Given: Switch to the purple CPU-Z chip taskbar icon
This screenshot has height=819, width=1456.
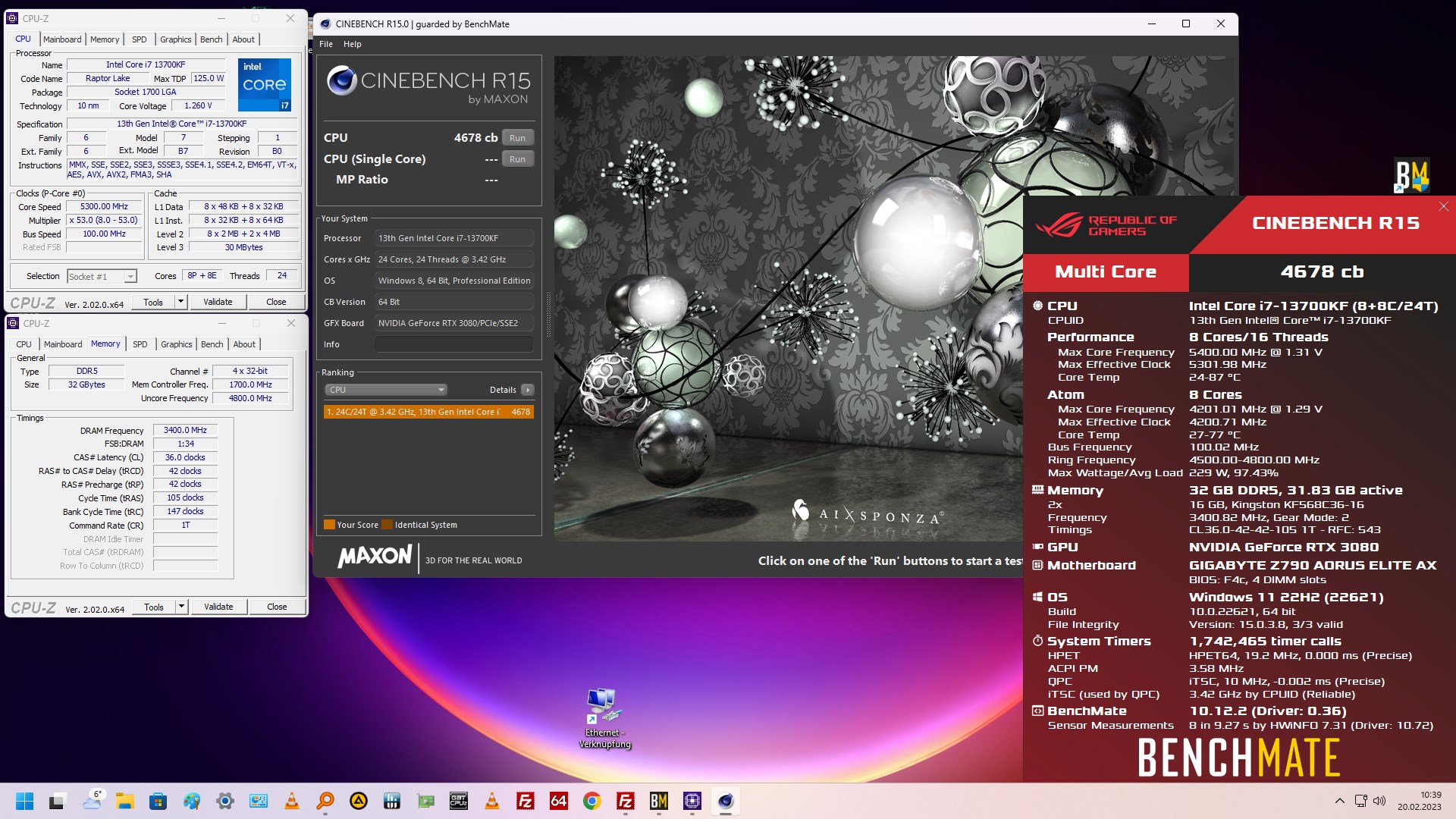Looking at the screenshot, I should coord(692,801).
